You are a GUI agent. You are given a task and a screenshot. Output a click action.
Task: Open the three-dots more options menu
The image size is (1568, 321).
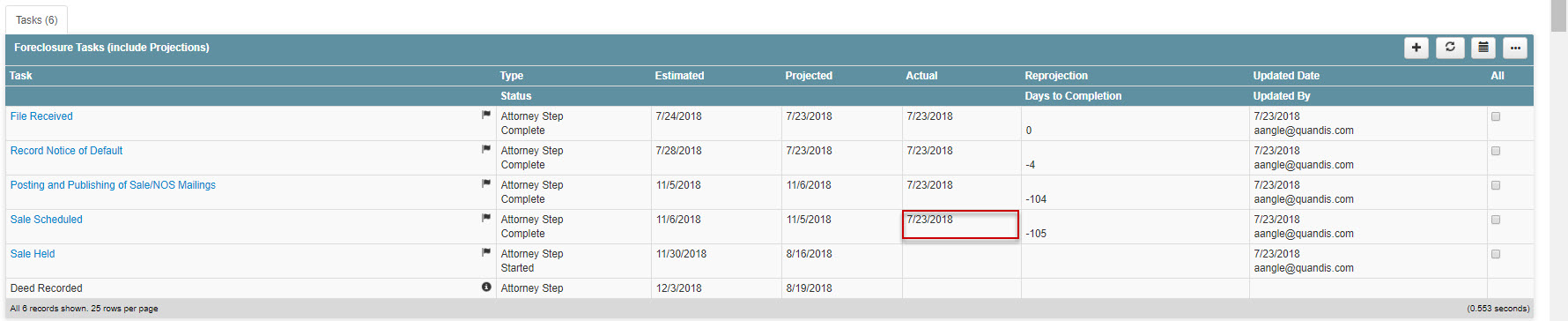(x=1515, y=48)
